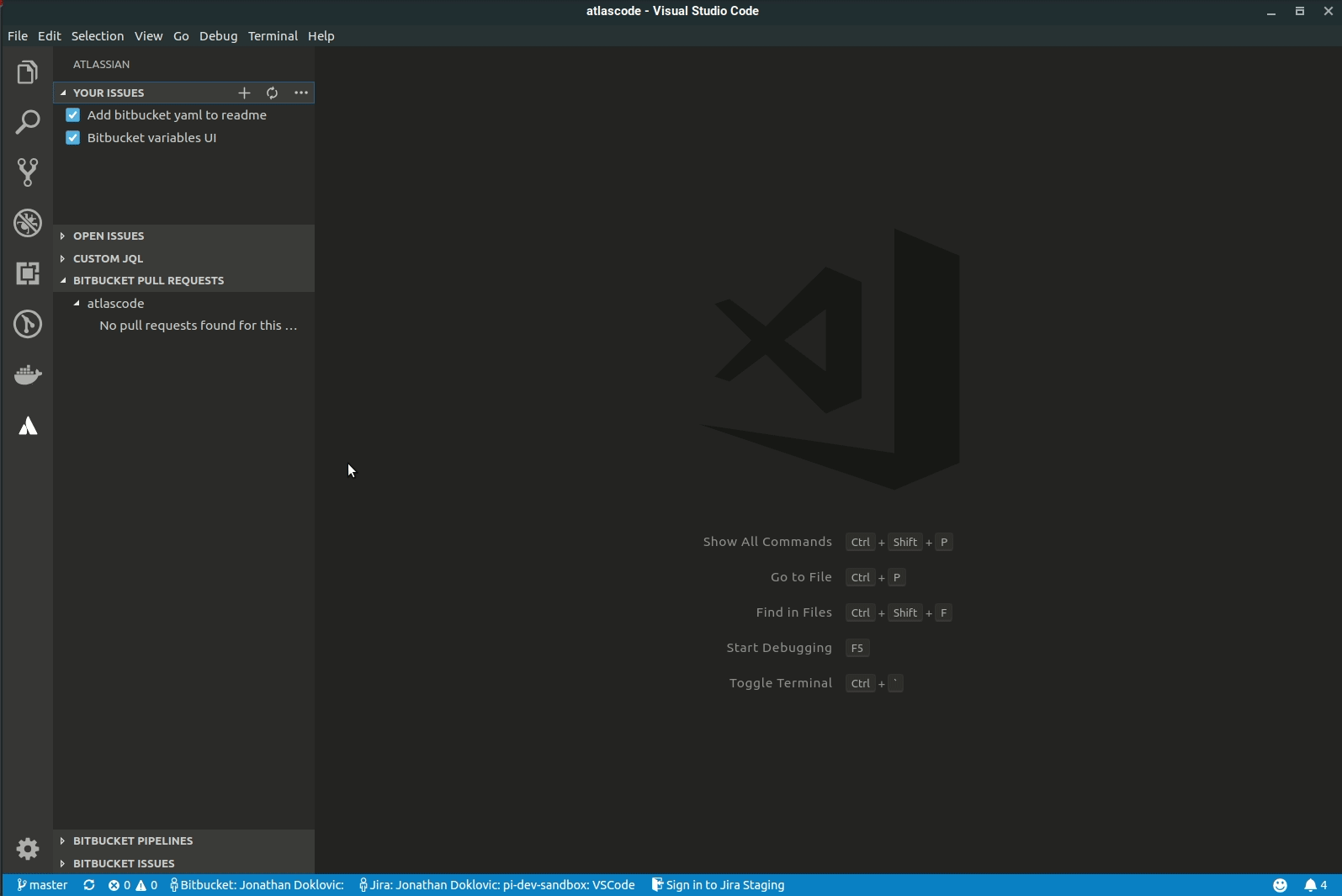Image resolution: width=1342 pixels, height=896 pixels.
Task: Close the VS Code window
Action: 1329,11
